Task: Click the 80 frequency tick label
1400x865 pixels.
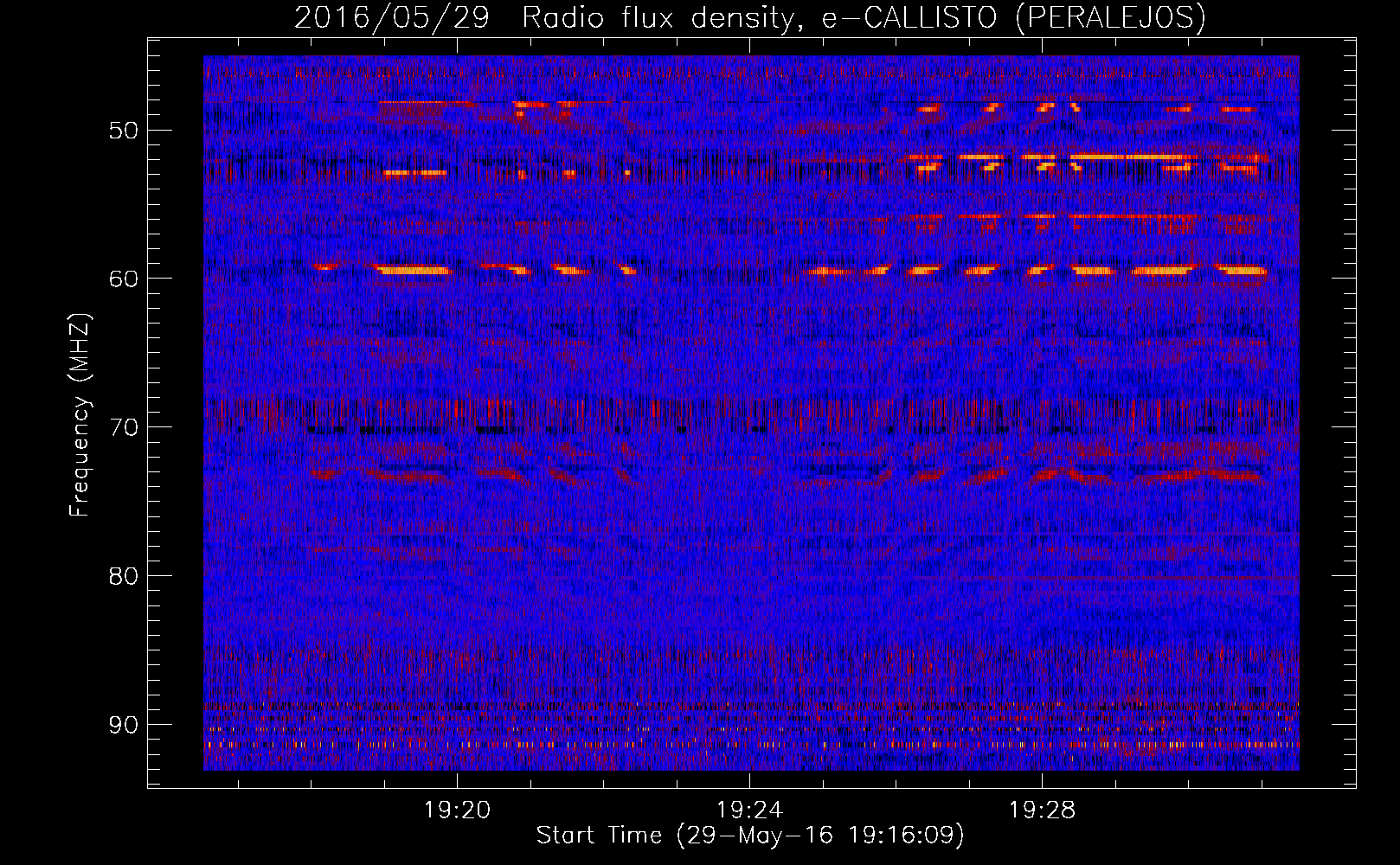Action: tap(123, 576)
